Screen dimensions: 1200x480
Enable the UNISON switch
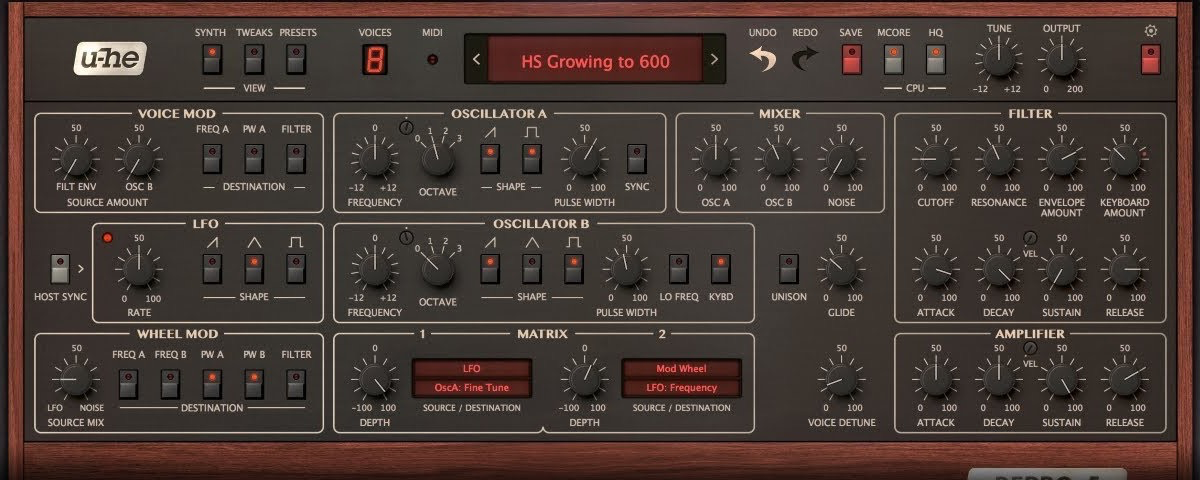(x=788, y=268)
